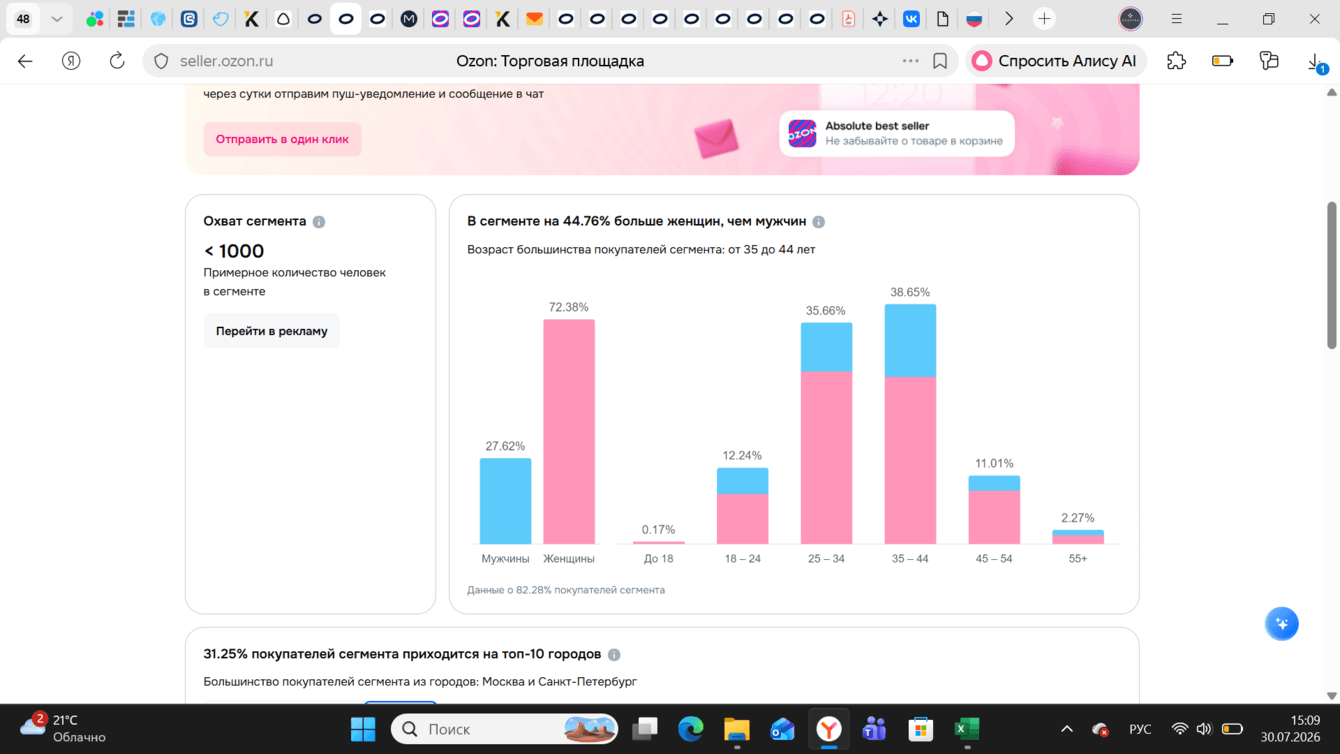Open three-dots menu in address bar

(x=910, y=61)
